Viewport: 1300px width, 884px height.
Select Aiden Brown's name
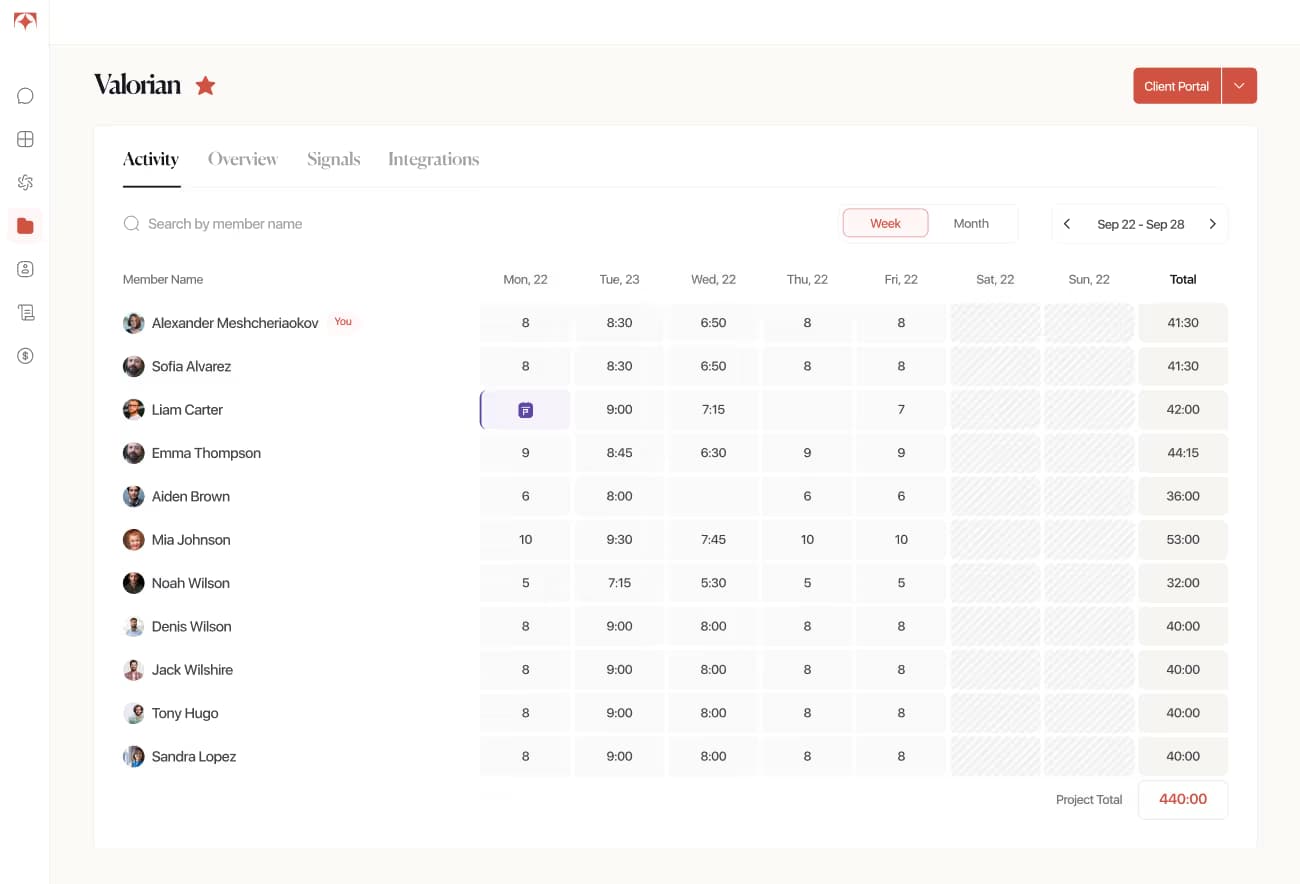click(x=191, y=496)
